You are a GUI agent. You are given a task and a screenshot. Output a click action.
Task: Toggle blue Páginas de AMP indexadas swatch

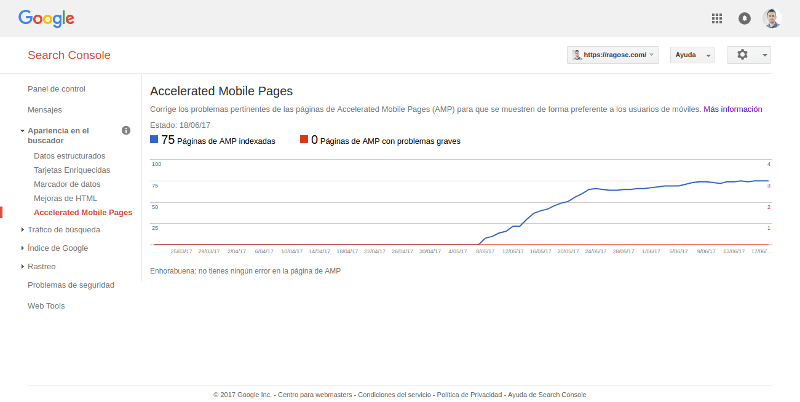[154, 139]
